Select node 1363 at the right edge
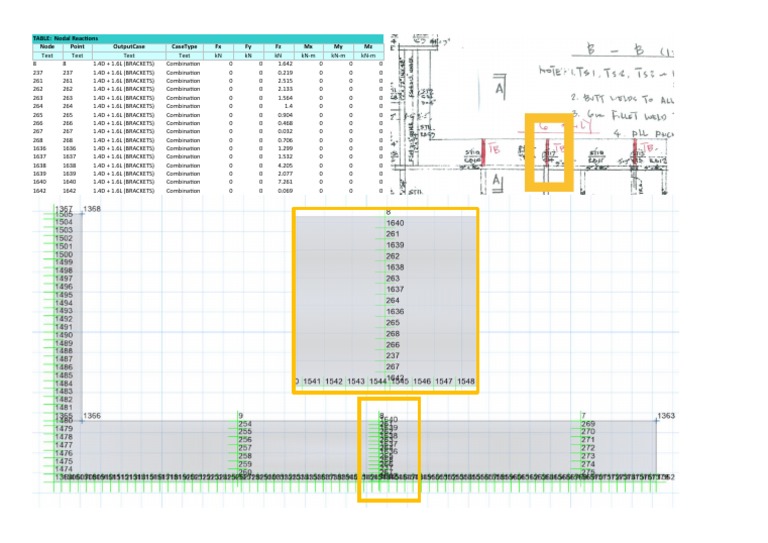Viewport: 768px width, 543px height. 666,415
